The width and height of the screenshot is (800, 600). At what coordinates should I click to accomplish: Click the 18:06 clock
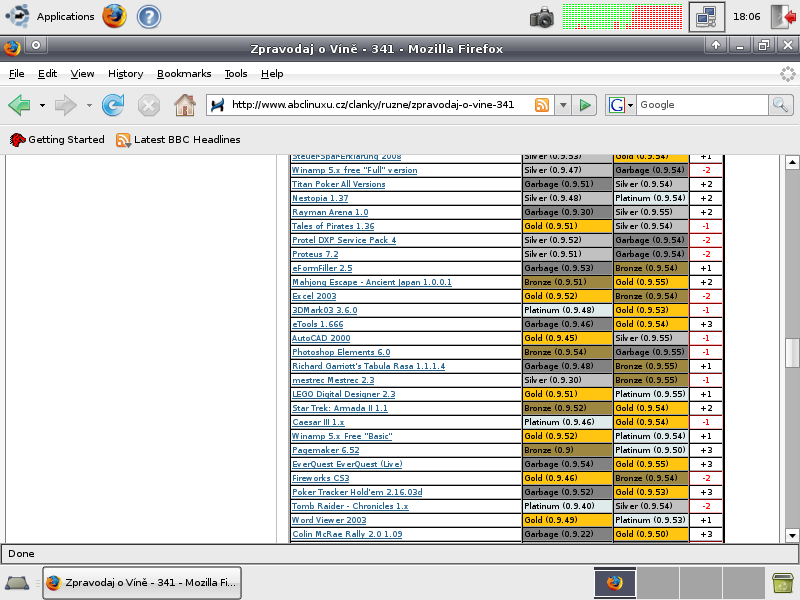(x=746, y=17)
